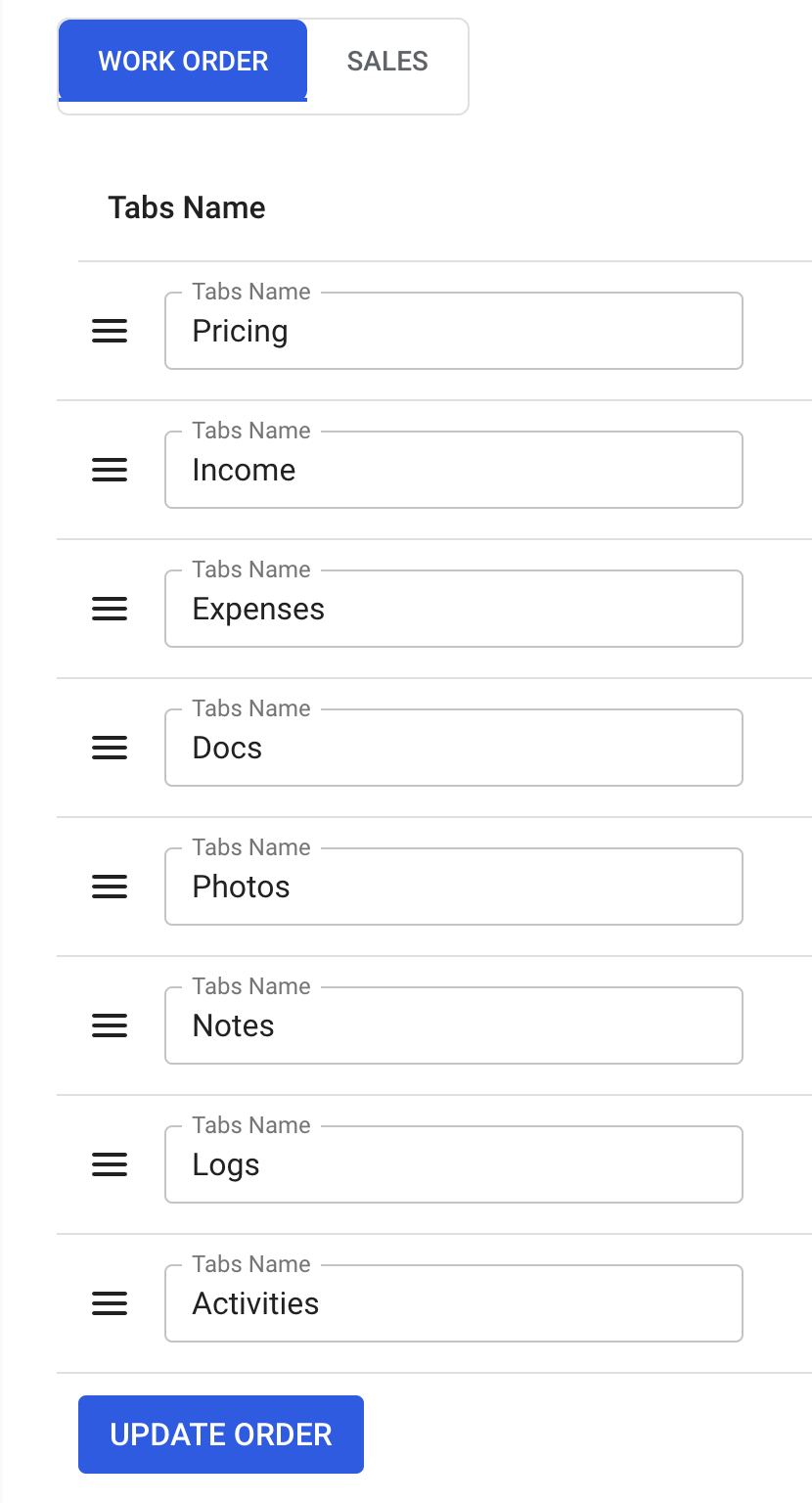Focus the Logs tab name input
This screenshot has height=1503, width=812.
click(453, 1165)
